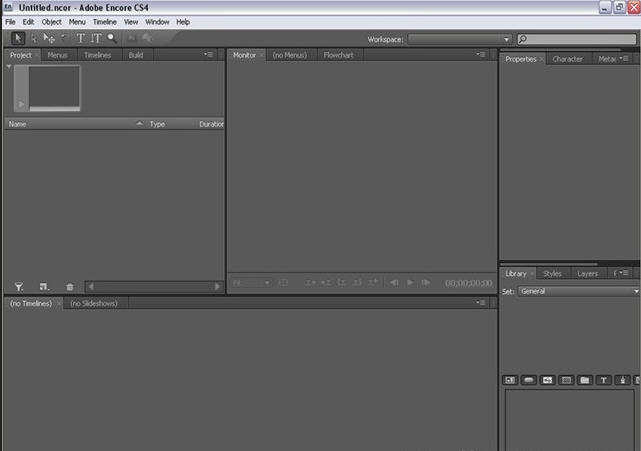Close the Project tab

point(37,55)
